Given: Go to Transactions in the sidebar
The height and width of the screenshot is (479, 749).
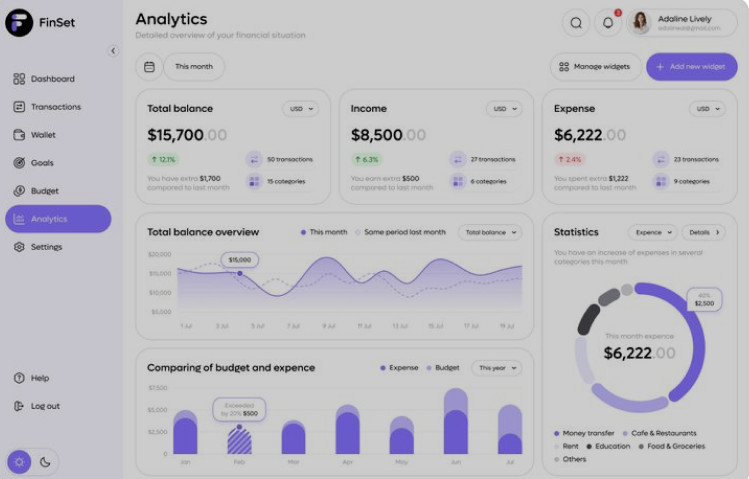Looking at the screenshot, I should pyautogui.click(x=55, y=107).
